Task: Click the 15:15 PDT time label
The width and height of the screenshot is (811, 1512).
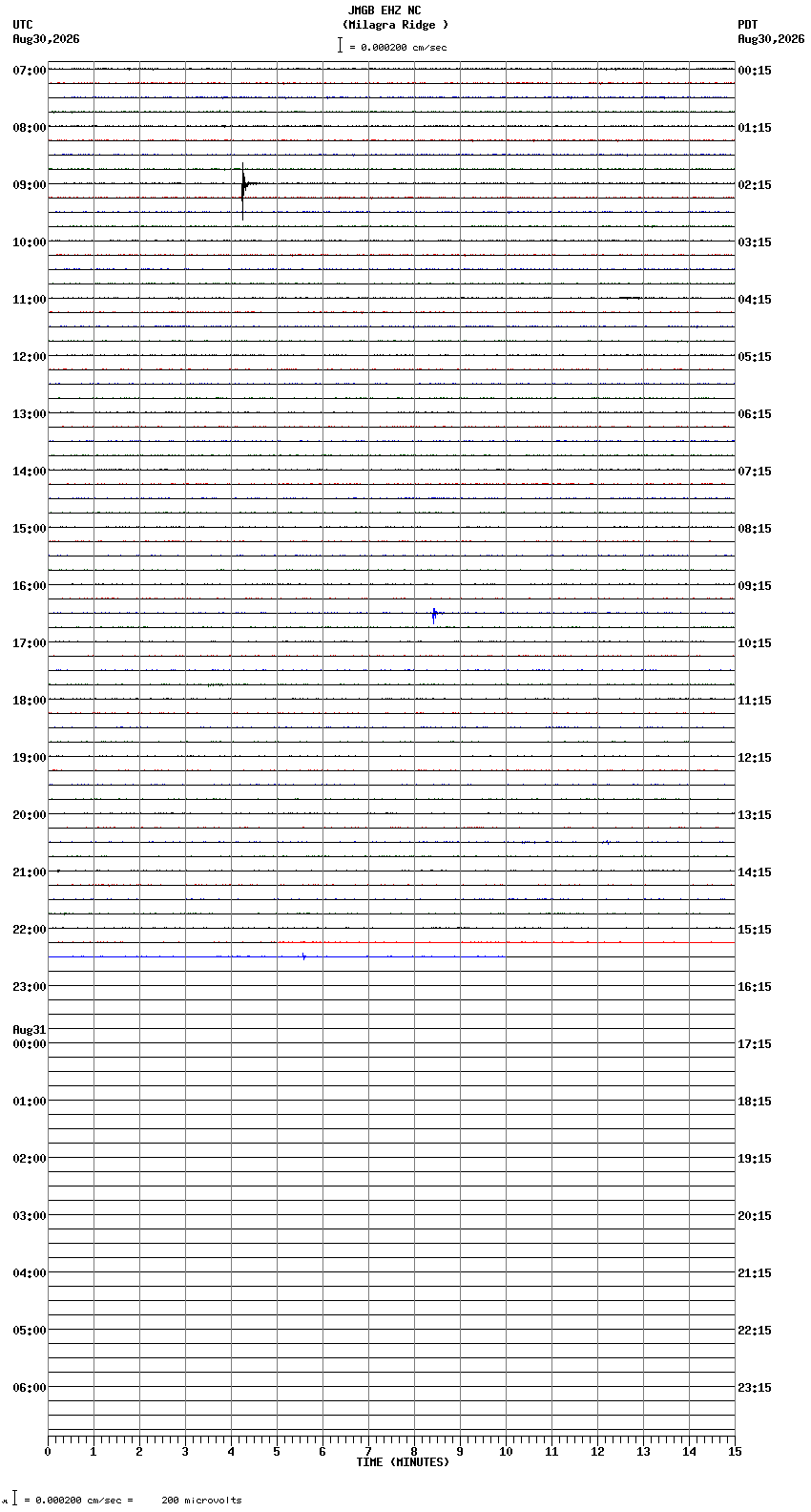Action: coord(755,930)
